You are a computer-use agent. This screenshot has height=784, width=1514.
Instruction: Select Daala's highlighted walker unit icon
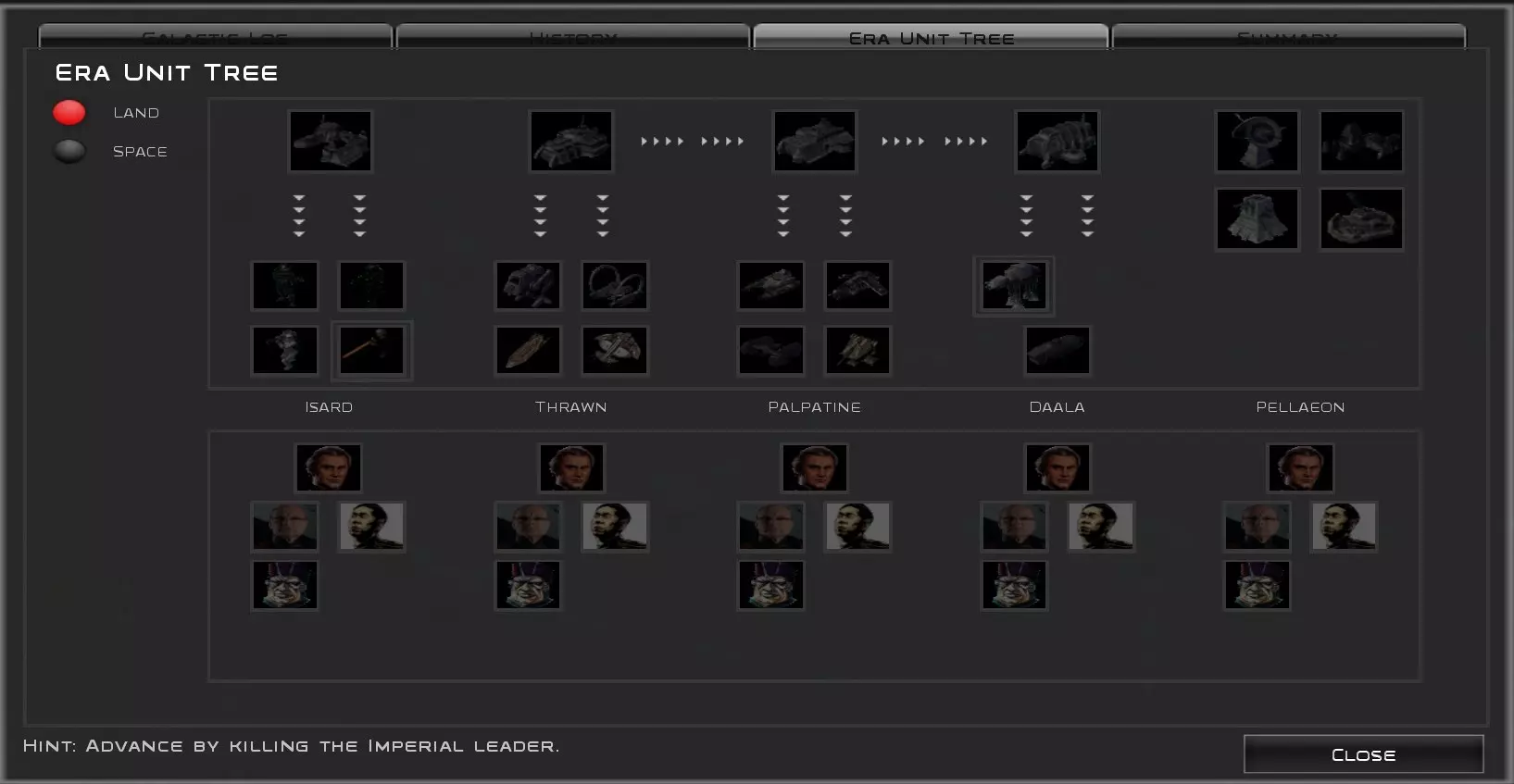[x=1014, y=285]
